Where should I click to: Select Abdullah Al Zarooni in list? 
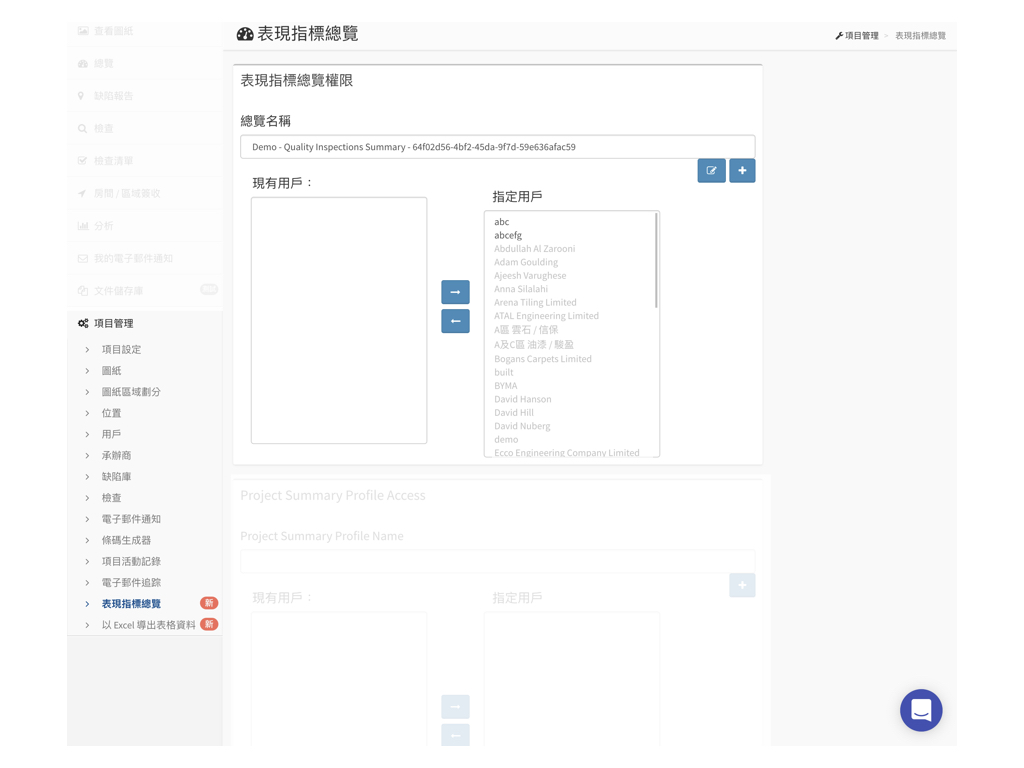535,249
